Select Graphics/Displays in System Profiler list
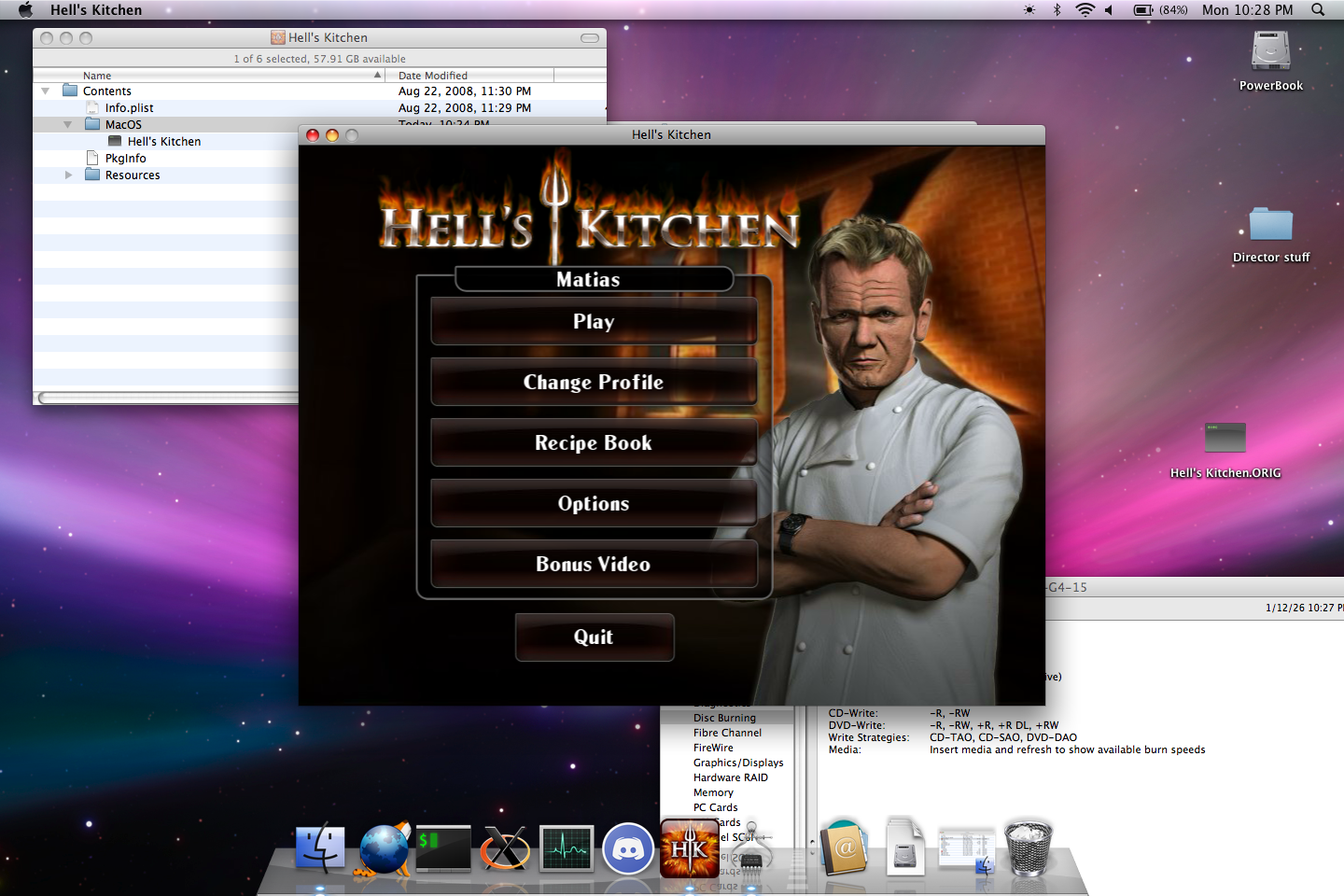Image resolution: width=1344 pixels, height=896 pixels. coord(738,763)
